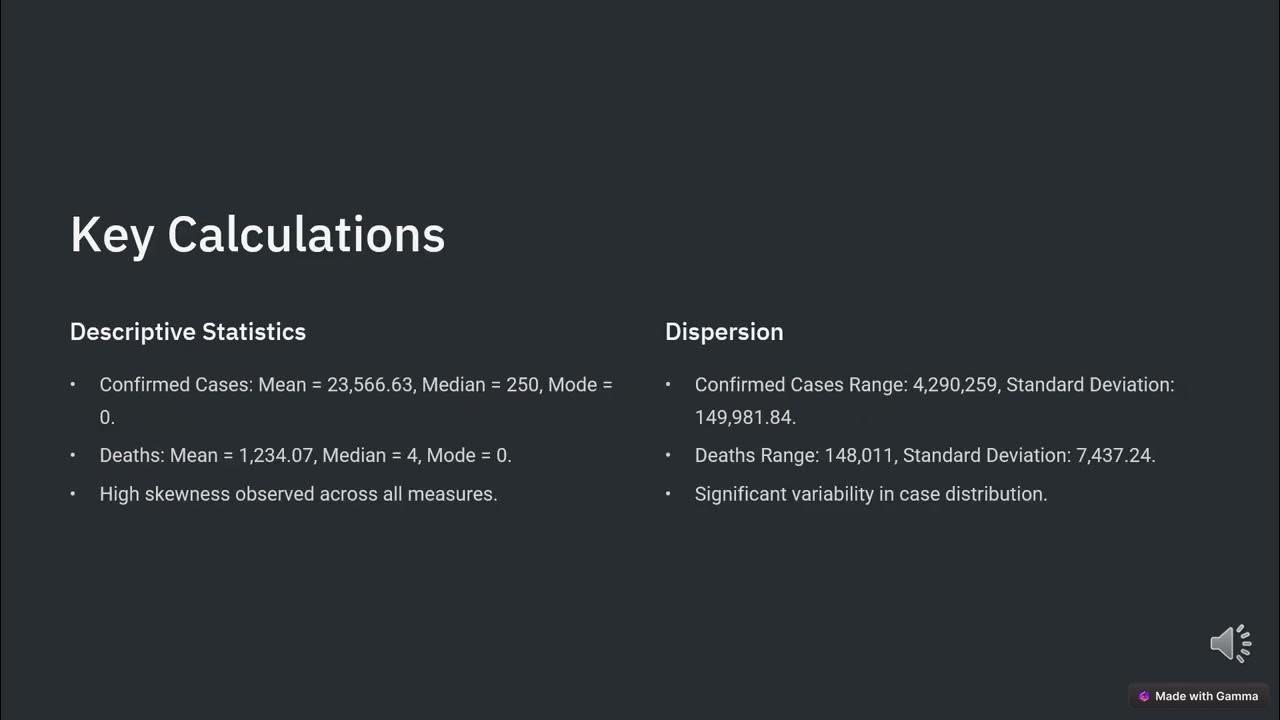
Task: Click the Gamma logo in the badge
Action: point(1144,696)
